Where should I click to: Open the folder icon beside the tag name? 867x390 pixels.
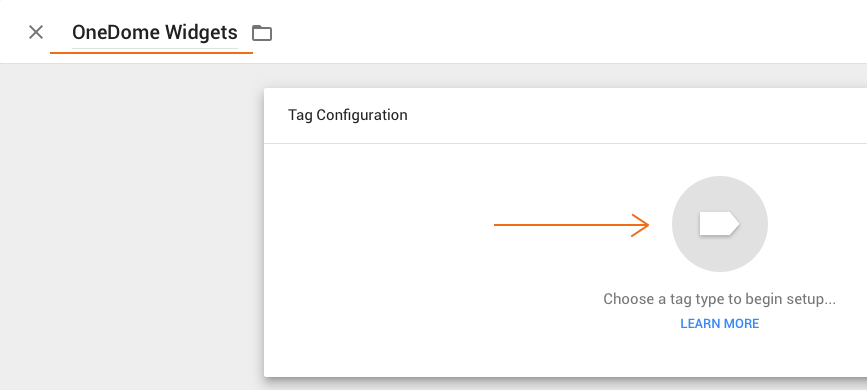[262, 33]
